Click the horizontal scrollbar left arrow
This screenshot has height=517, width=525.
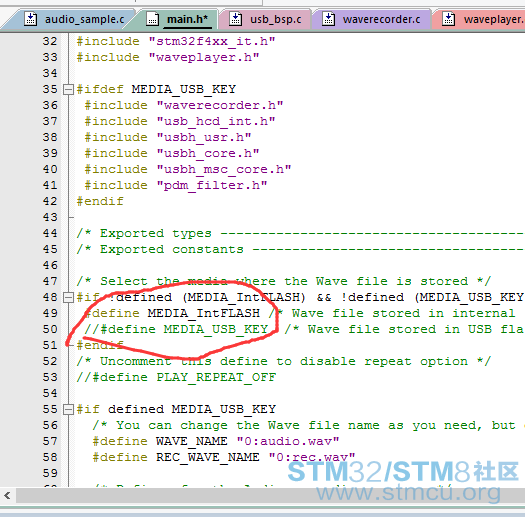point(7,495)
